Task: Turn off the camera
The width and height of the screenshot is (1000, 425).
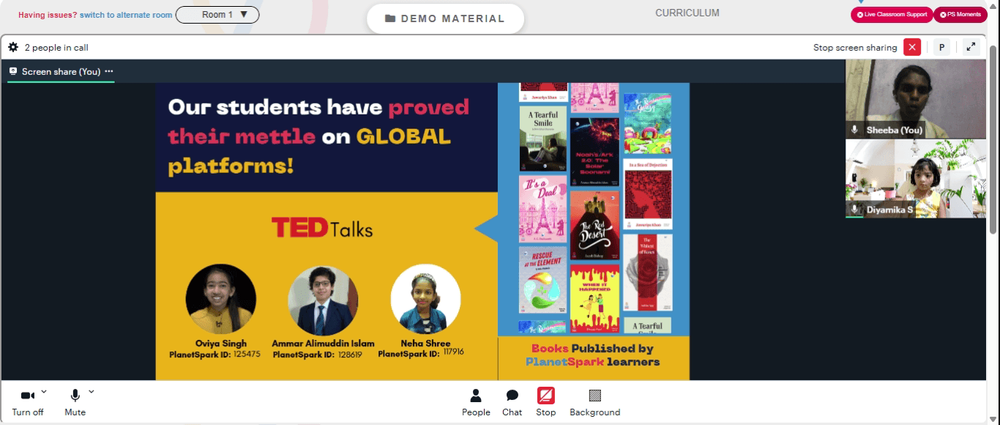Action: pos(27,403)
